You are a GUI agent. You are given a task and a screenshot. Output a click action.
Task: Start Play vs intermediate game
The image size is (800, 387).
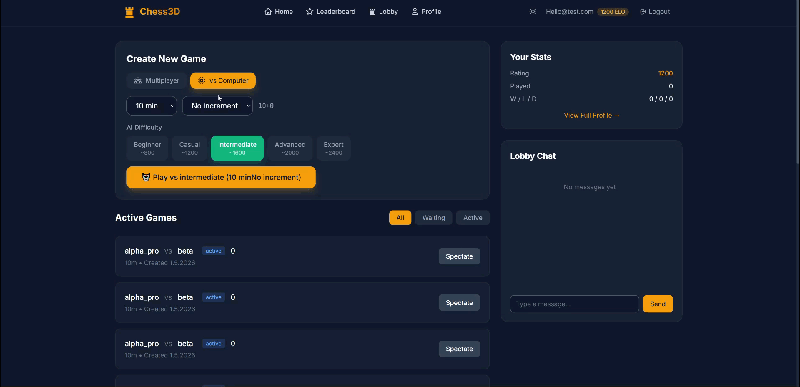coord(221,177)
